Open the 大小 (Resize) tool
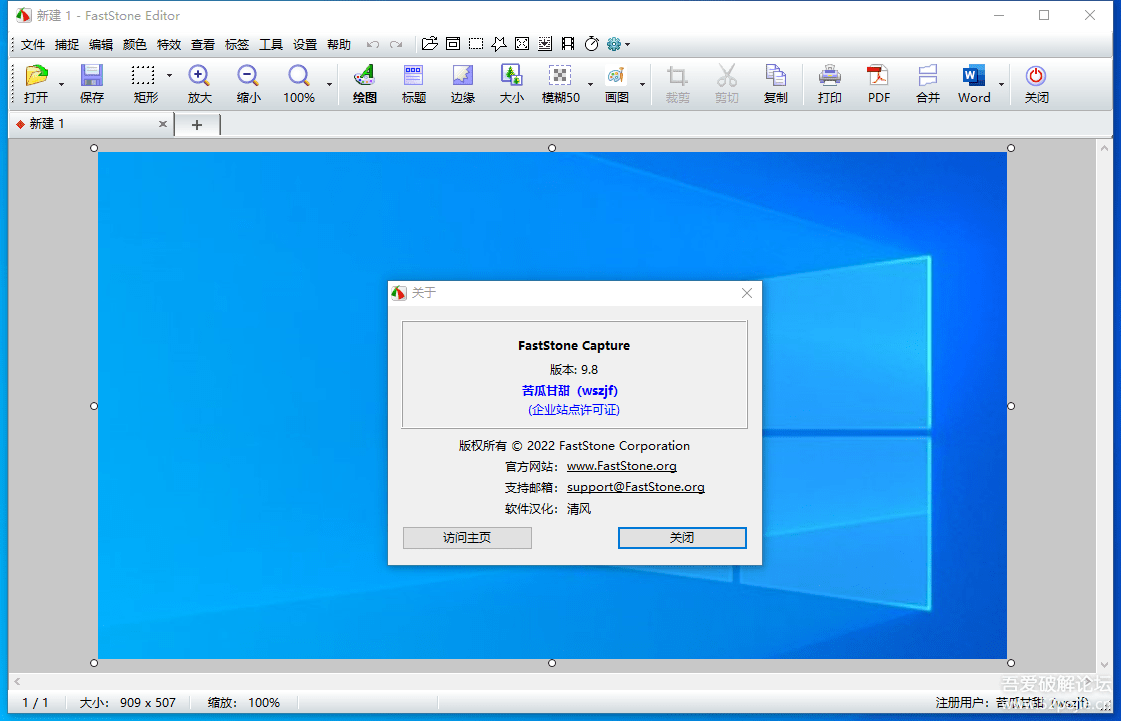1121x721 pixels. pos(511,83)
